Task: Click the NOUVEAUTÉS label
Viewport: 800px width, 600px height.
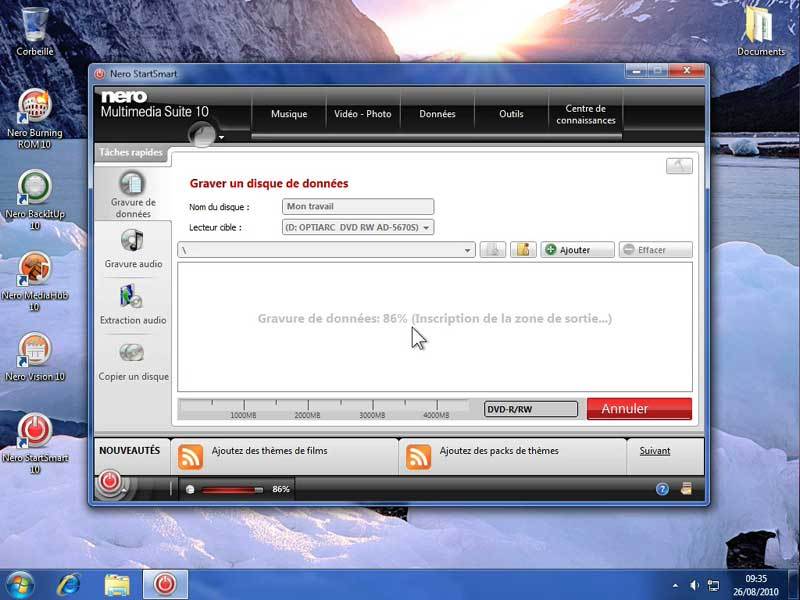Action: point(130,451)
